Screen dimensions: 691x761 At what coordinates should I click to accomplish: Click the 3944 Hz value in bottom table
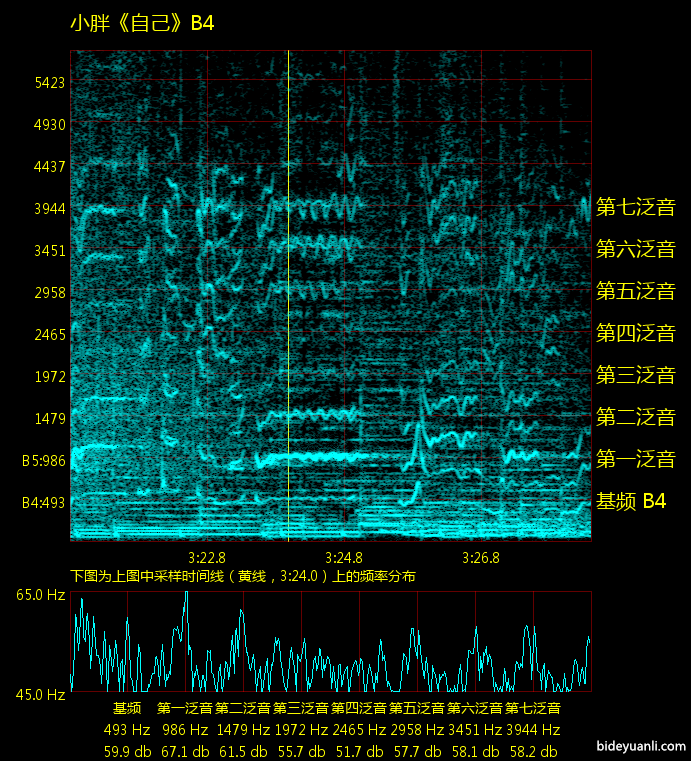point(533,730)
